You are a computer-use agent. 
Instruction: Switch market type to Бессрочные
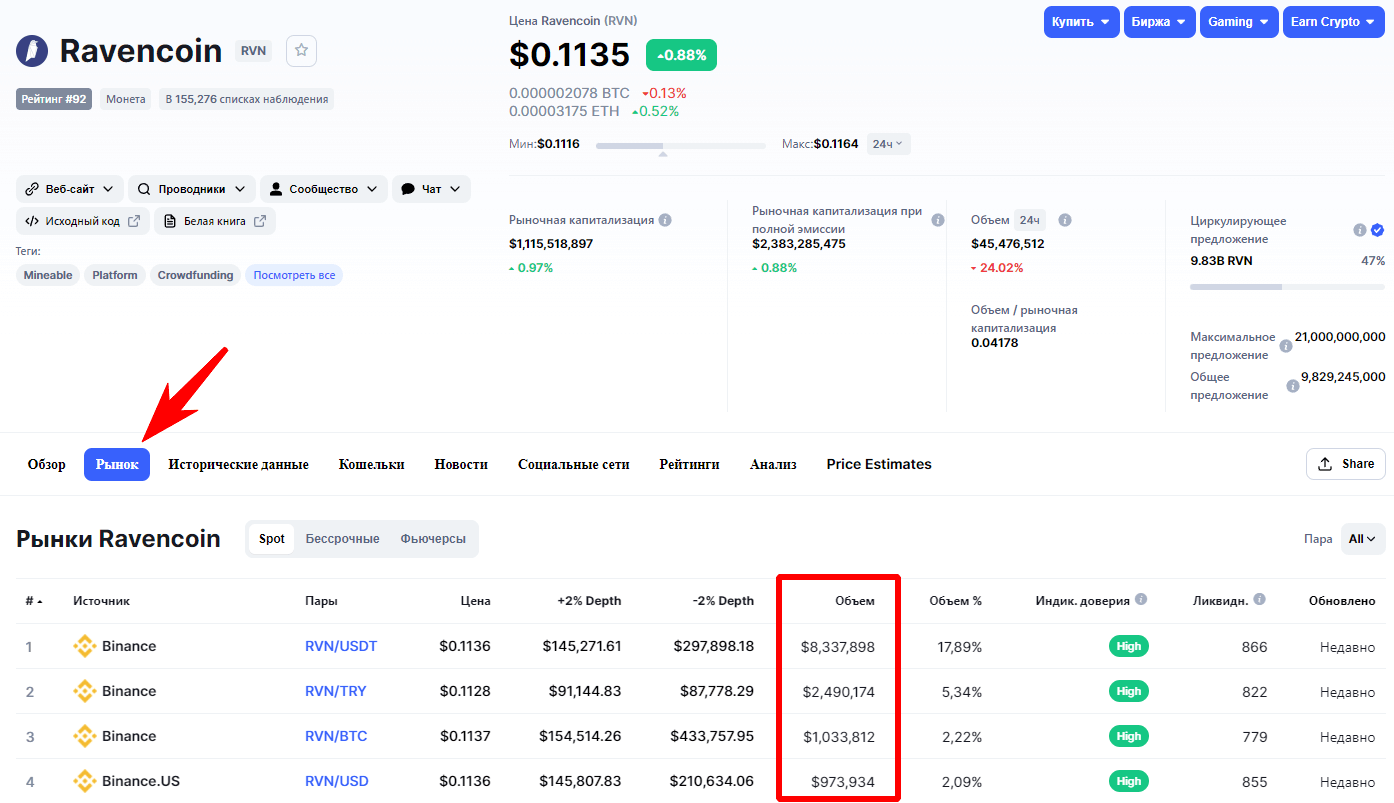coord(342,539)
